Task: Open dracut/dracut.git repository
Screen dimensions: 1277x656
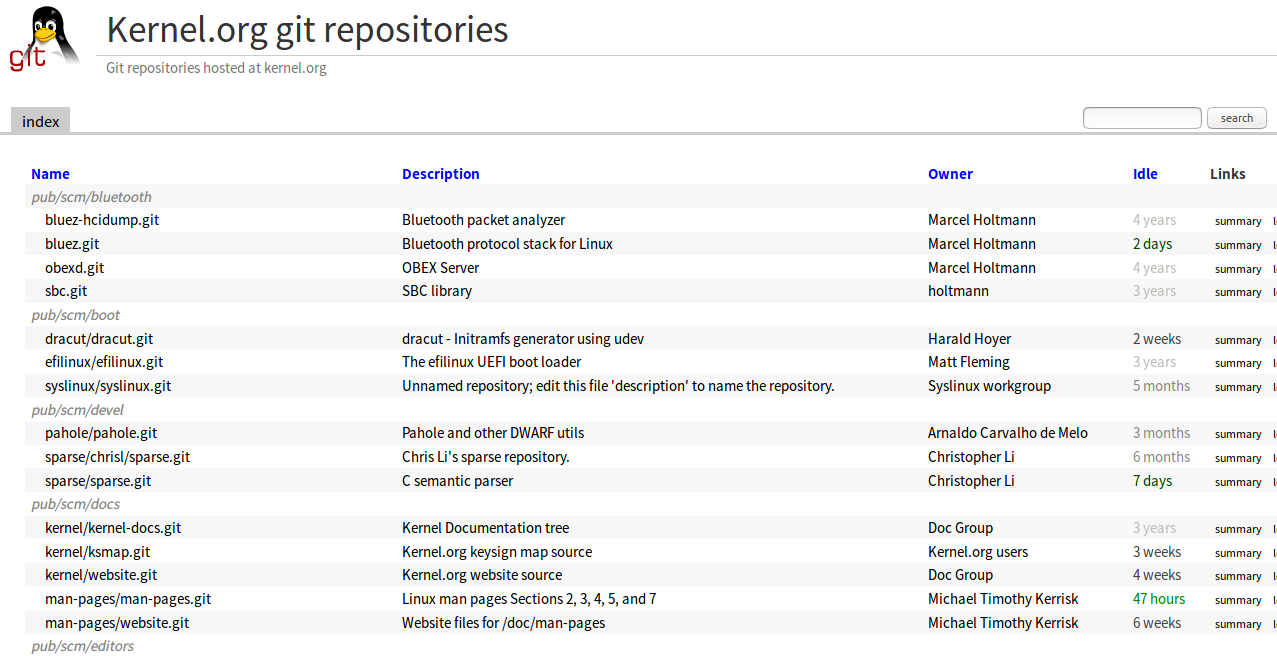Action: click(x=99, y=339)
